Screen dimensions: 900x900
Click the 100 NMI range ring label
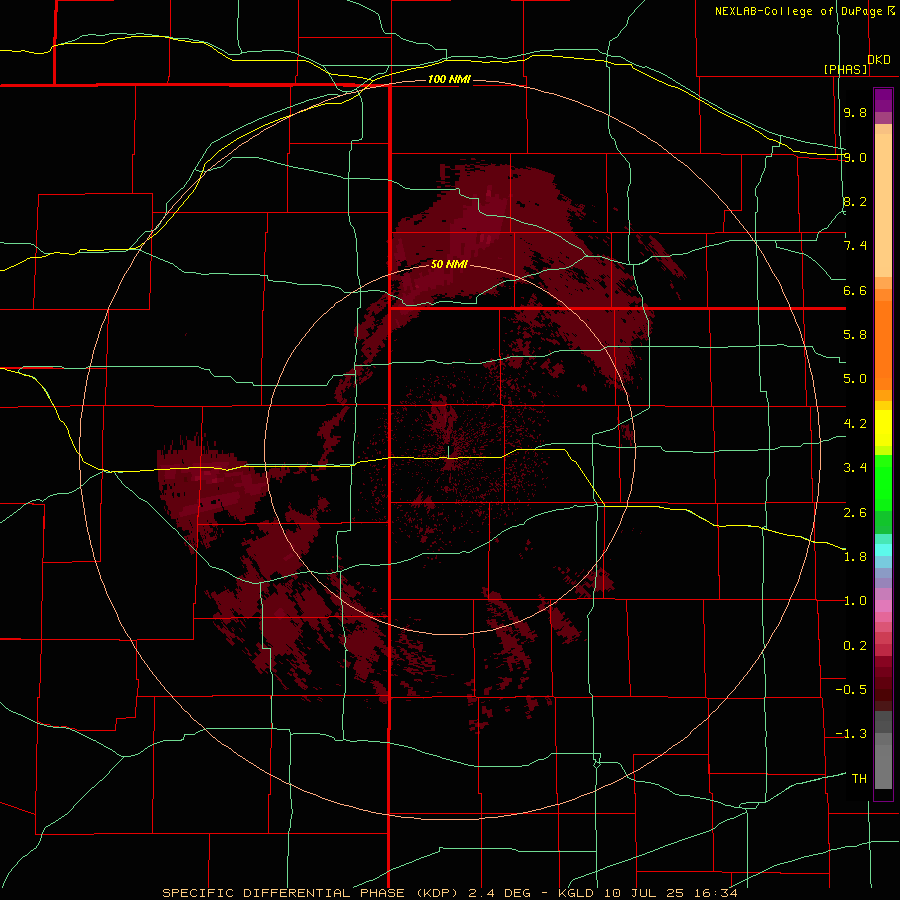pyautogui.click(x=449, y=79)
